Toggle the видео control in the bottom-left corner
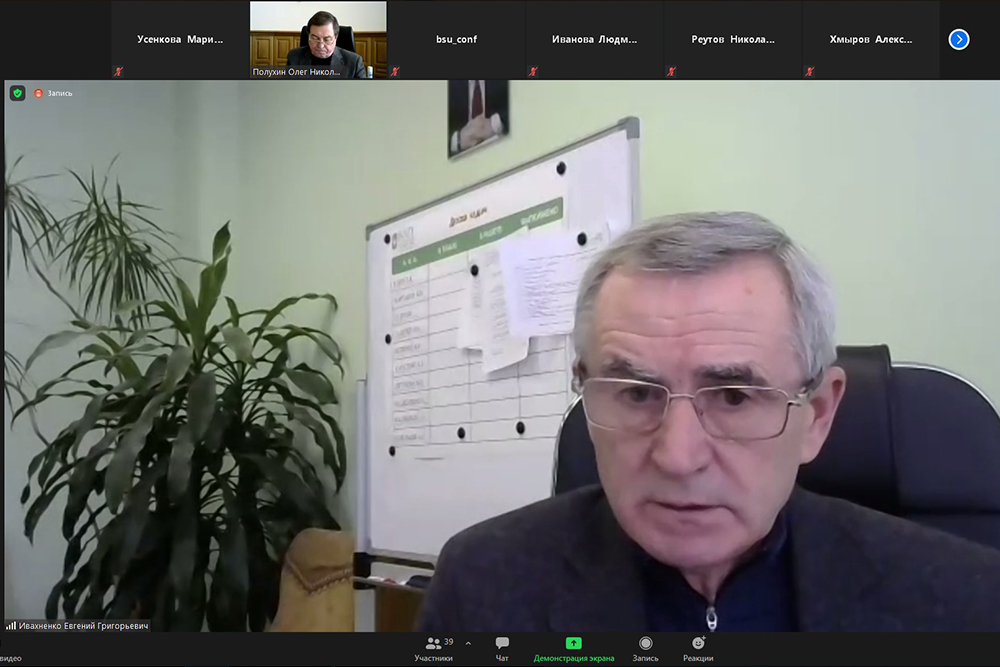The height and width of the screenshot is (667, 1000). point(10,658)
